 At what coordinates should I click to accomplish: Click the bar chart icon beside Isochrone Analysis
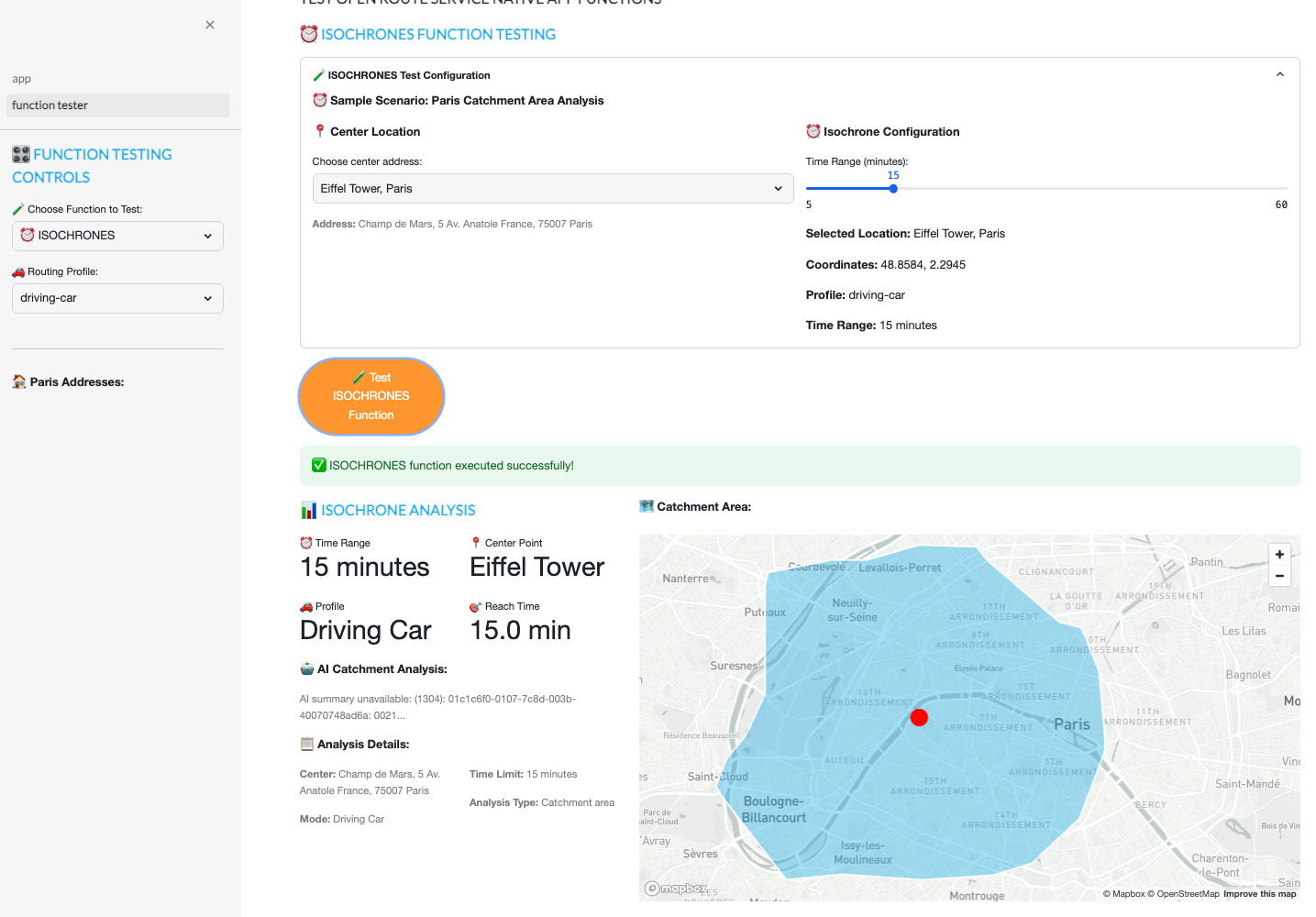coord(309,510)
